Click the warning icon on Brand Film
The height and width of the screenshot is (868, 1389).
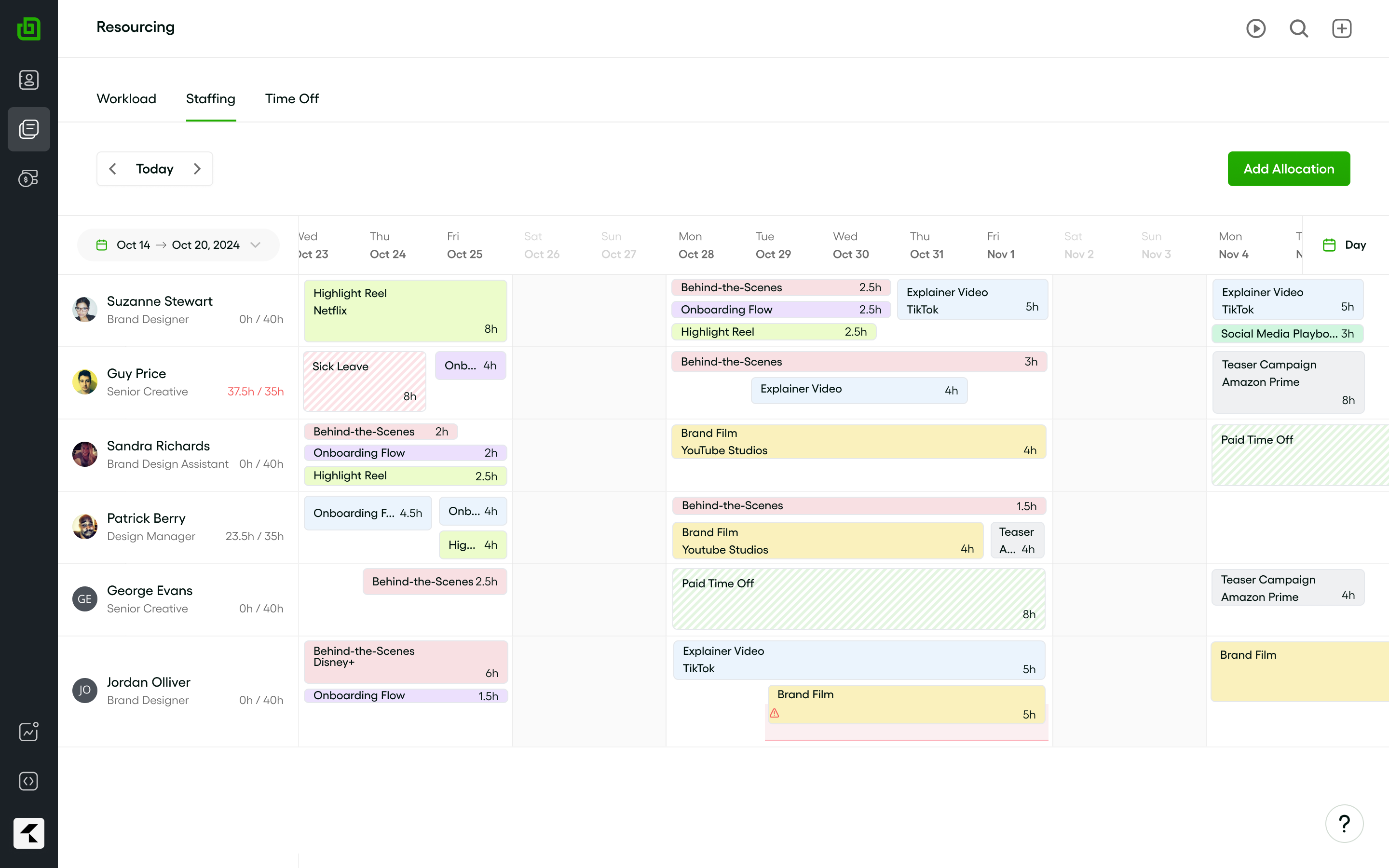tap(774, 713)
